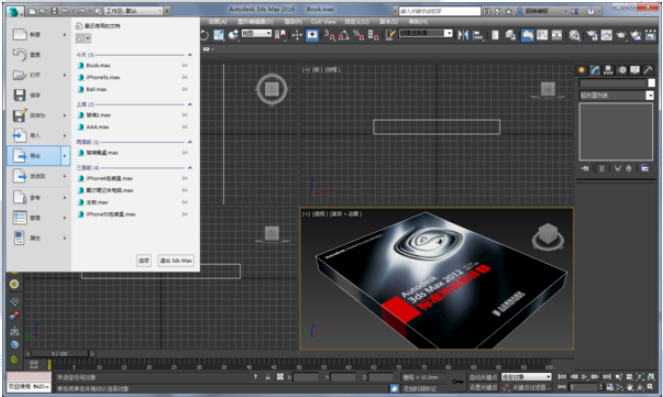
Task: Click the Render Production teapot icon
Action: pos(621,36)
